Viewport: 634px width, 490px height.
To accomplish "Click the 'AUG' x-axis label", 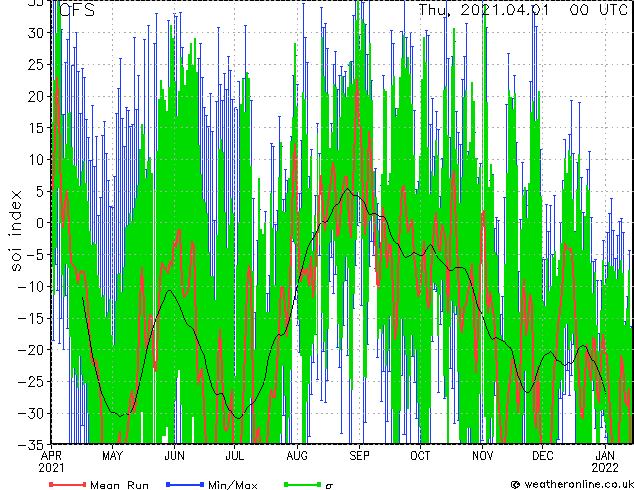I will coord(297,456).
